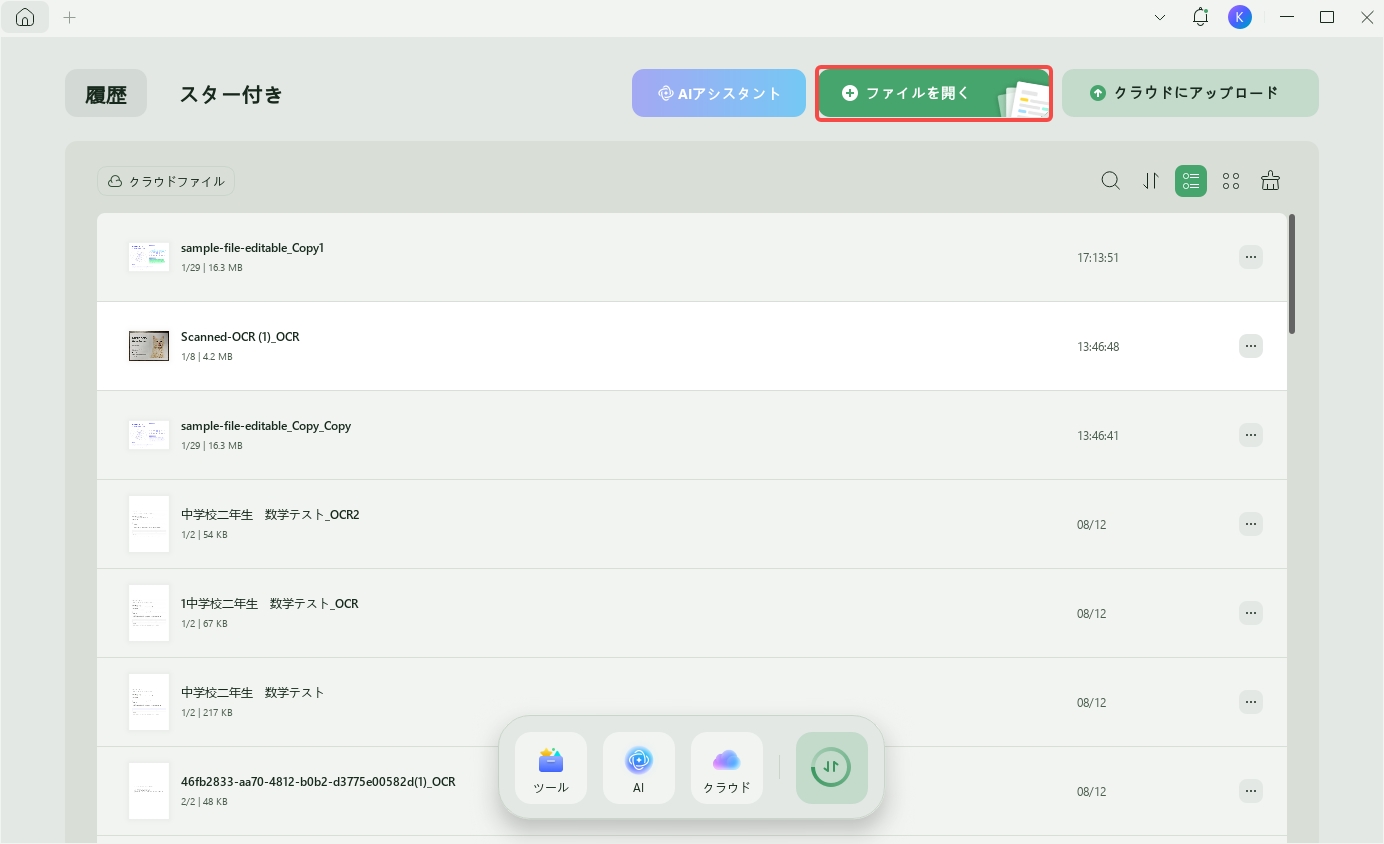Open more options for 46fb2833 OCR file
This screenshot has height=844, width=1384.
(x=1250, y=791)
